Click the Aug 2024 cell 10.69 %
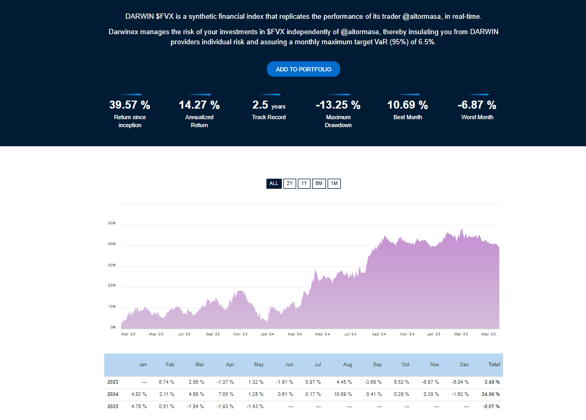The image size is (586, 420). [x=343, y=394]
